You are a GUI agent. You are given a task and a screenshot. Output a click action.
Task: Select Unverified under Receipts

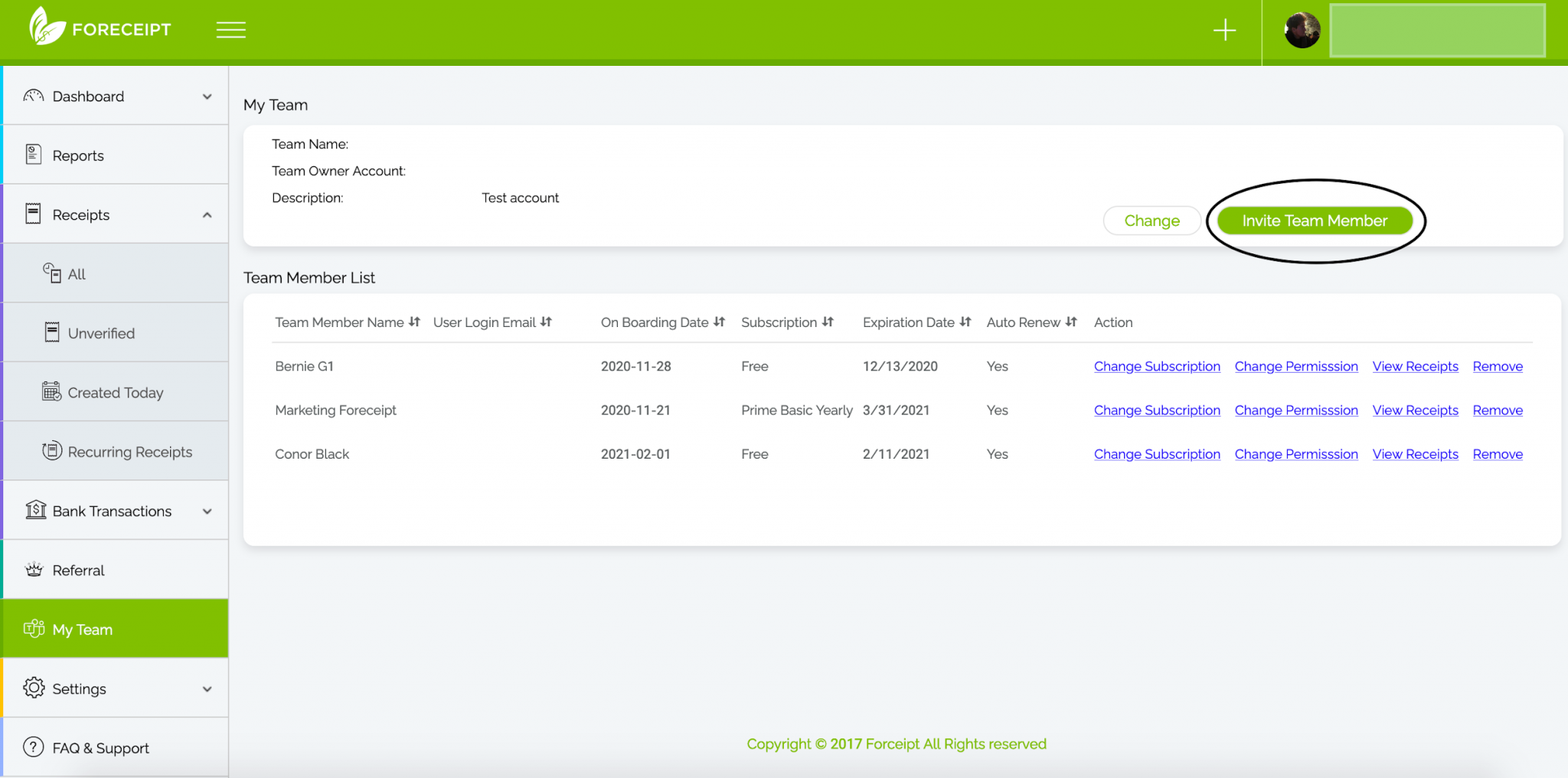pos(100,332)
